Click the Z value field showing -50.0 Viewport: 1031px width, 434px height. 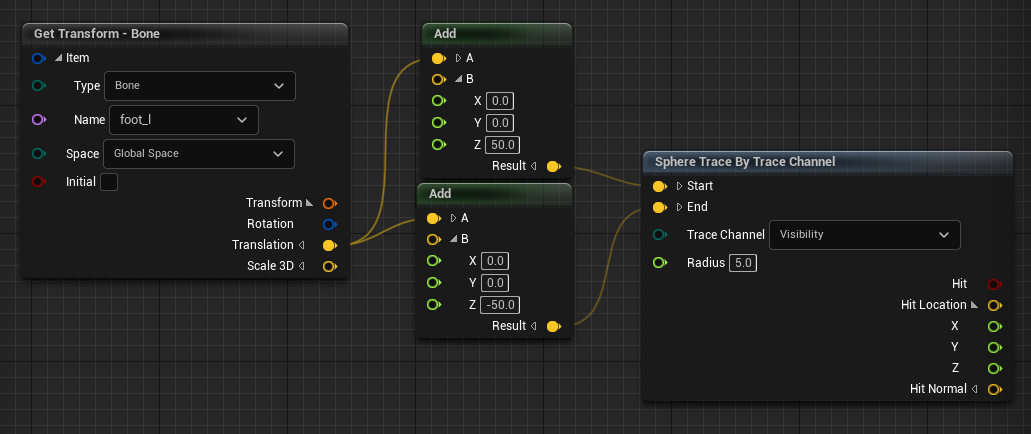click(500, 305)
